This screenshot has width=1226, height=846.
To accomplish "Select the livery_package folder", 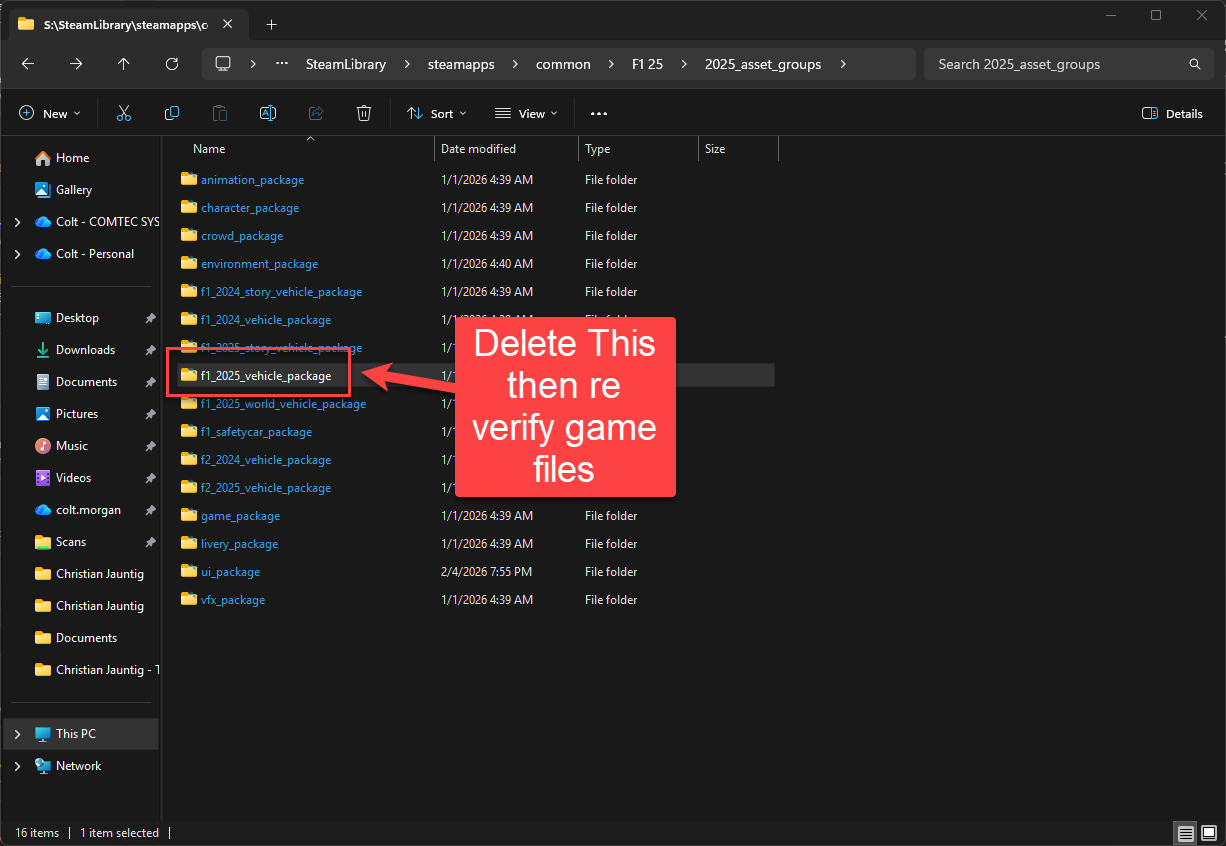I will 239,544.
